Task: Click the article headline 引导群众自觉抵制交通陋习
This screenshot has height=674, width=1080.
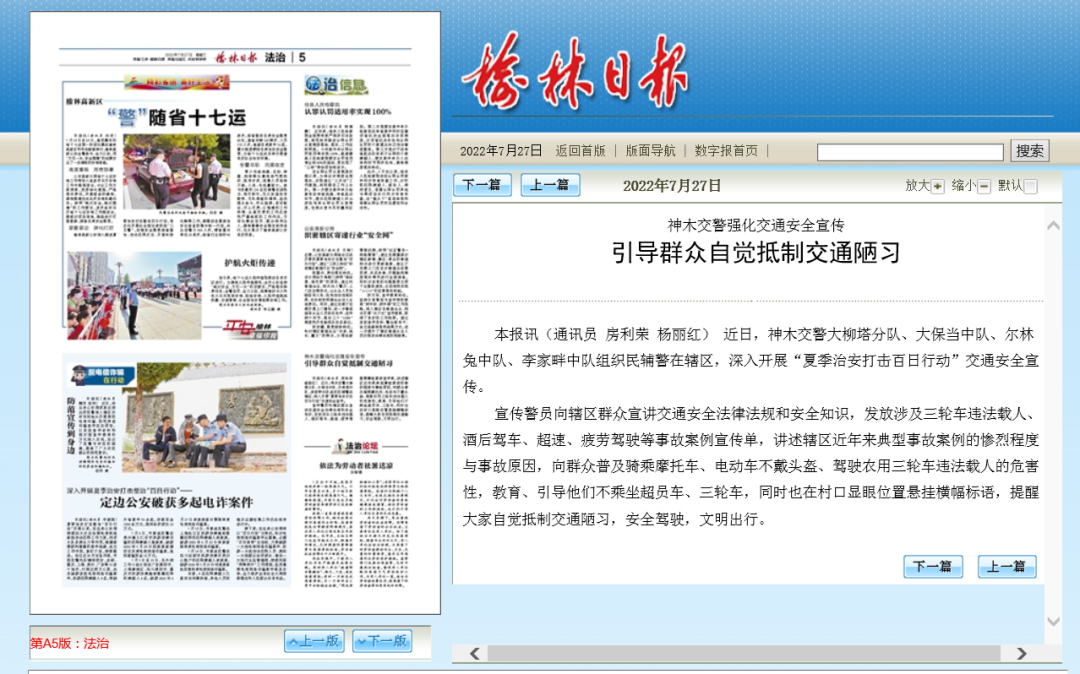Action: (x=756, y=253)
